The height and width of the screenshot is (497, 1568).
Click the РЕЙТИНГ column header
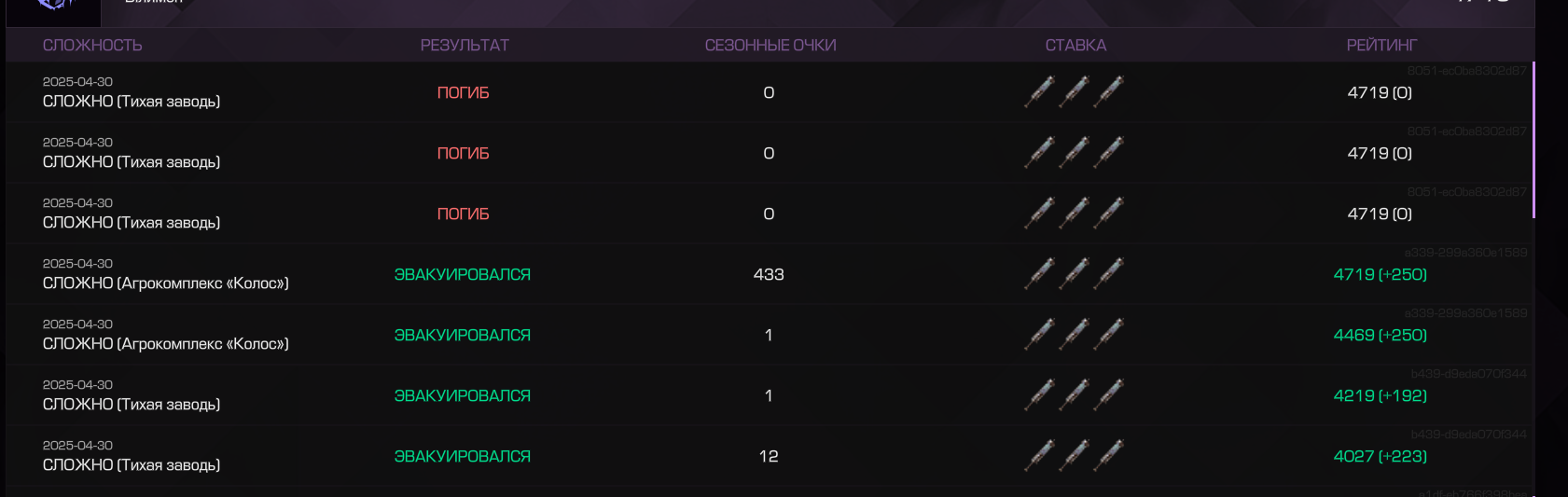click(1381, 45)
